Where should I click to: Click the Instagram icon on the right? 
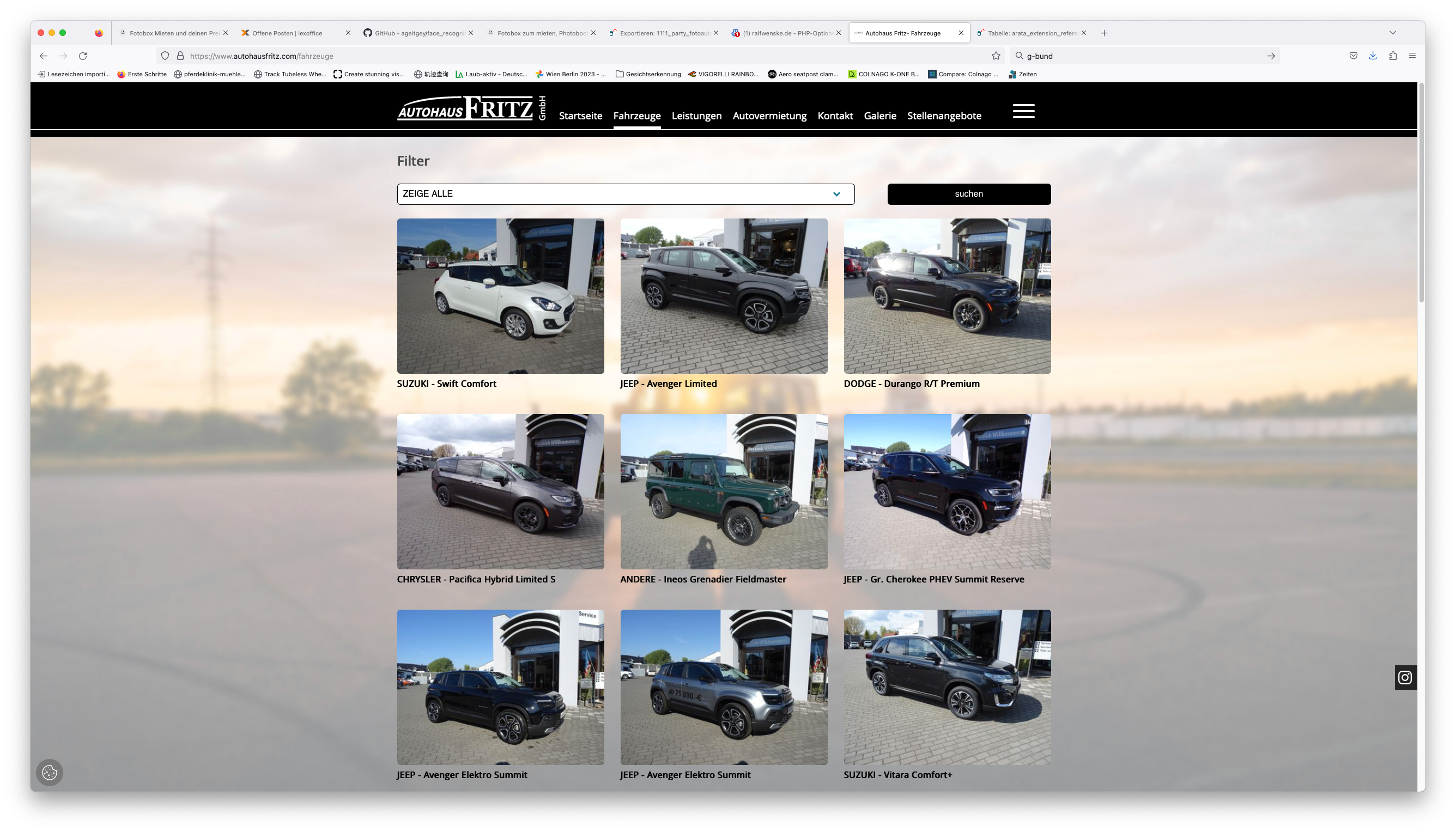1405,678
